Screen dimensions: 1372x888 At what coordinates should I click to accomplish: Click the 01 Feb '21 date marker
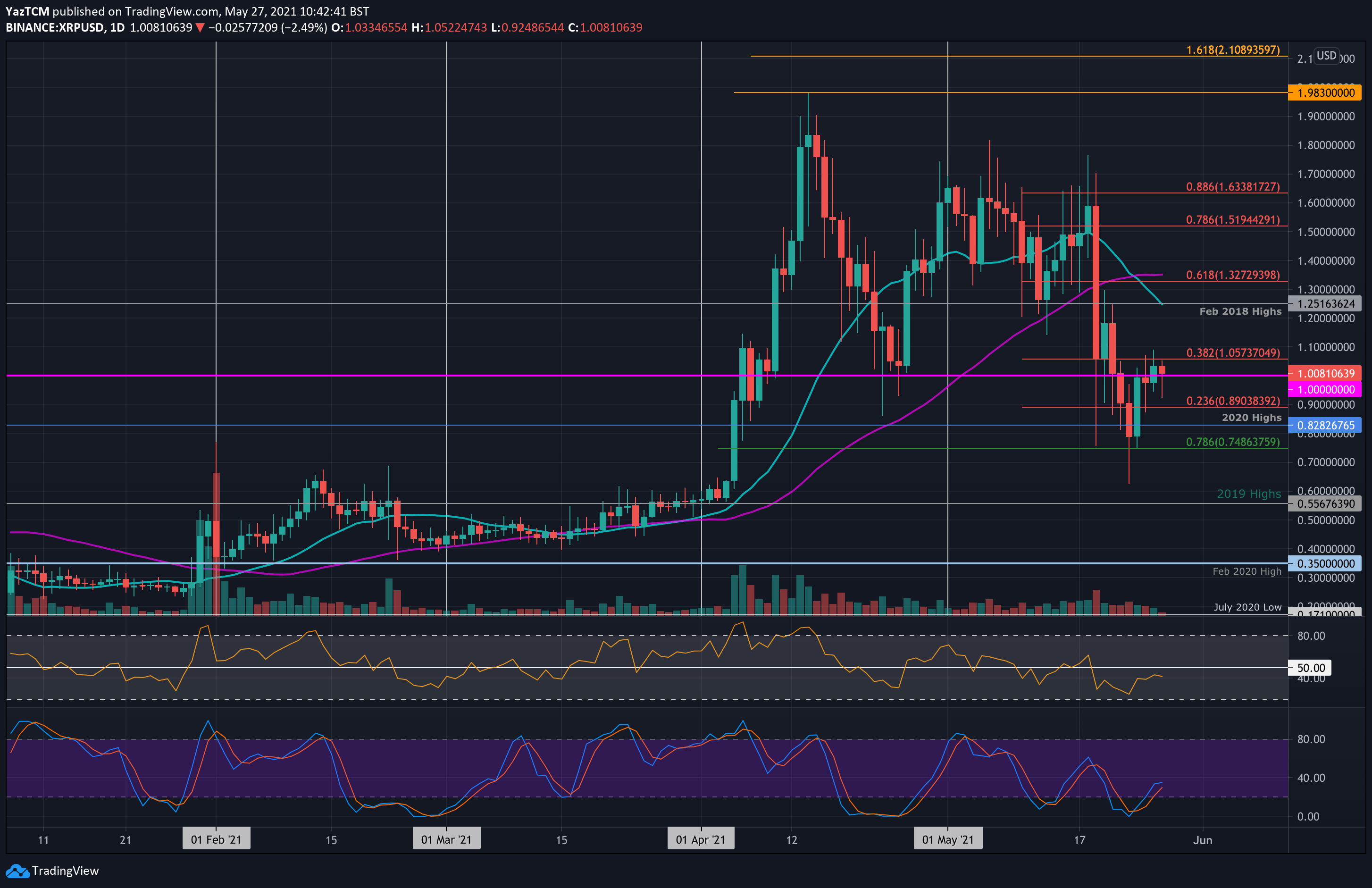click(x=216, y=839)
